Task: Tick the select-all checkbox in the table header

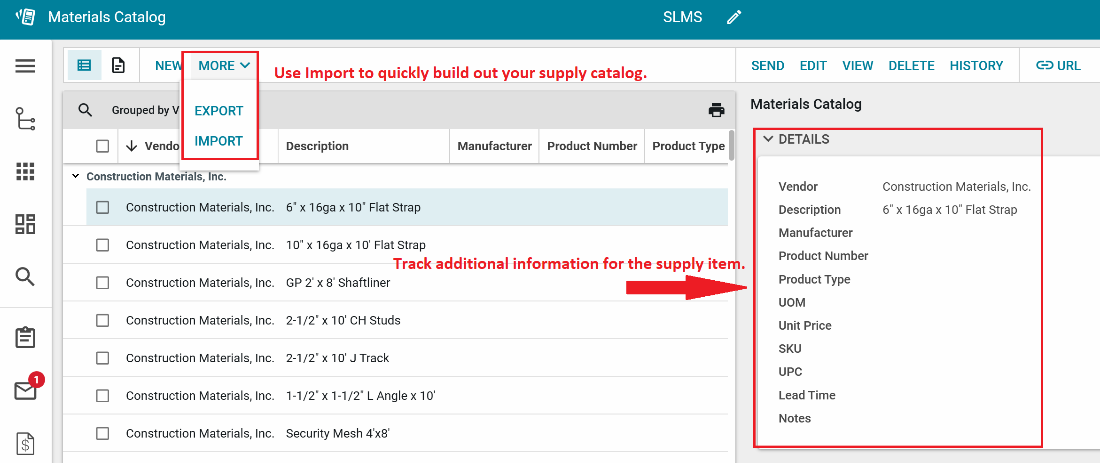Action: coord(102,146)
